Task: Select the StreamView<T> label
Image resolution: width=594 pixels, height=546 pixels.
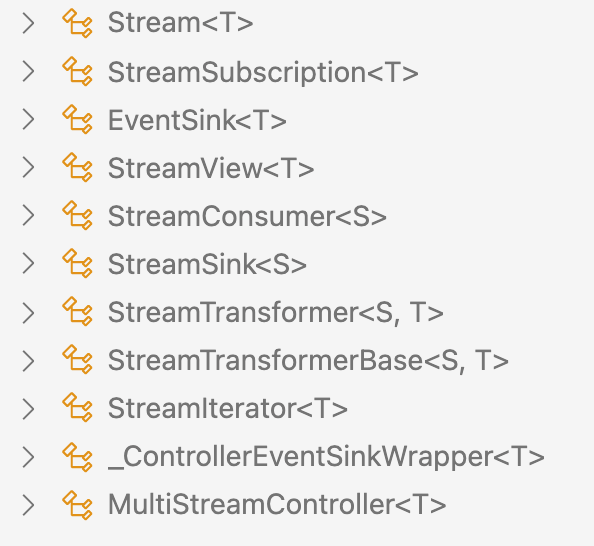Action: click(x=211, y=168)
